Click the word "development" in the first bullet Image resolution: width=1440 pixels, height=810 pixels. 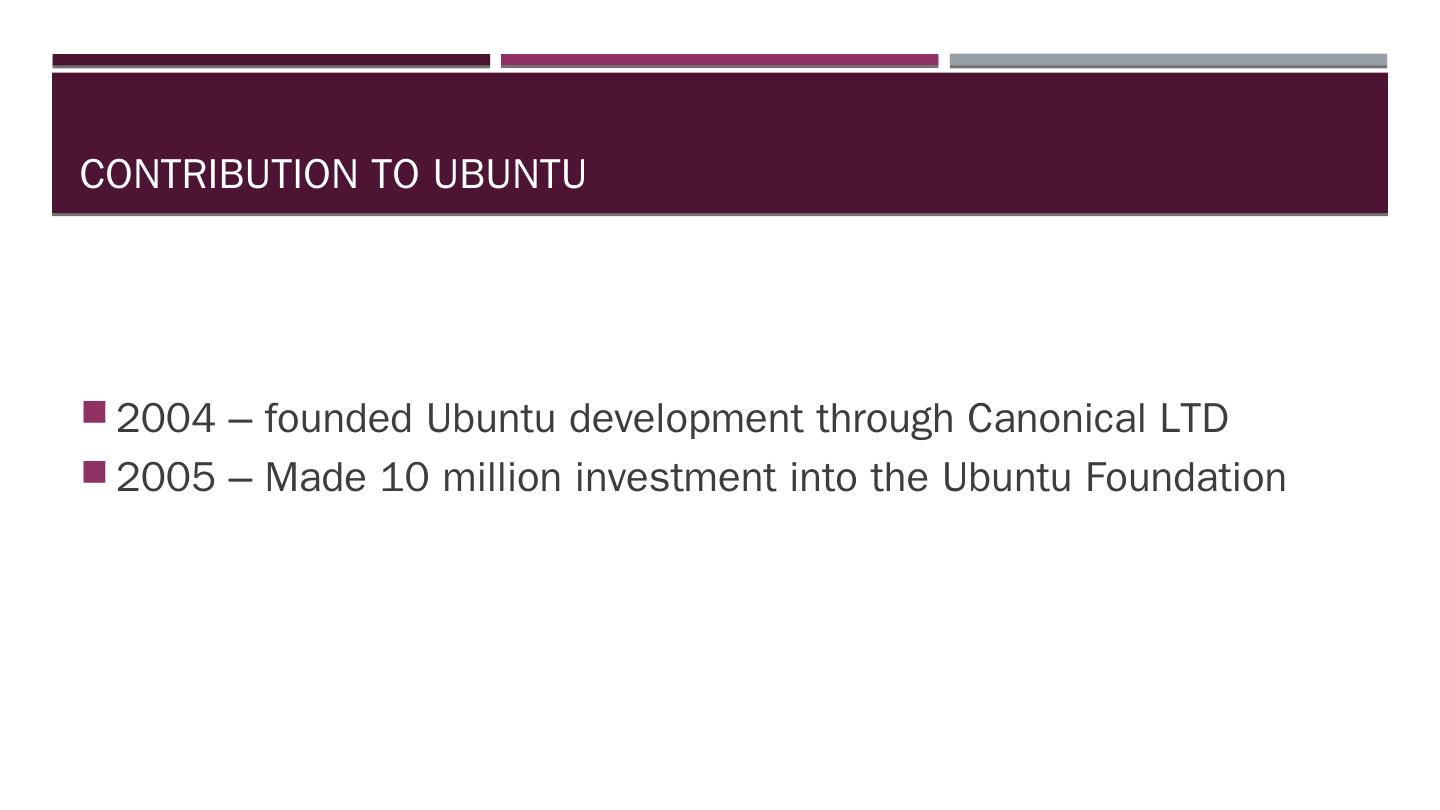[x=685, y=419]
